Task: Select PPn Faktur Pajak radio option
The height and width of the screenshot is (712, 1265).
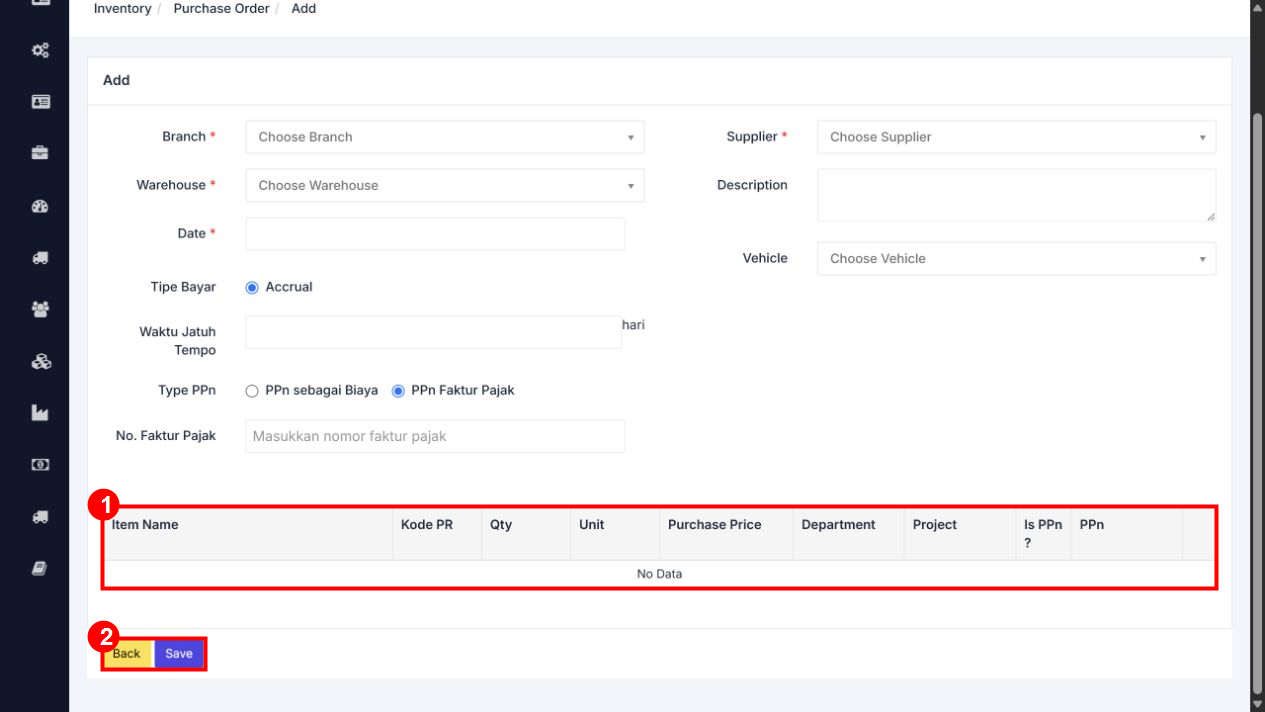Action: click(x=398, y=391)
